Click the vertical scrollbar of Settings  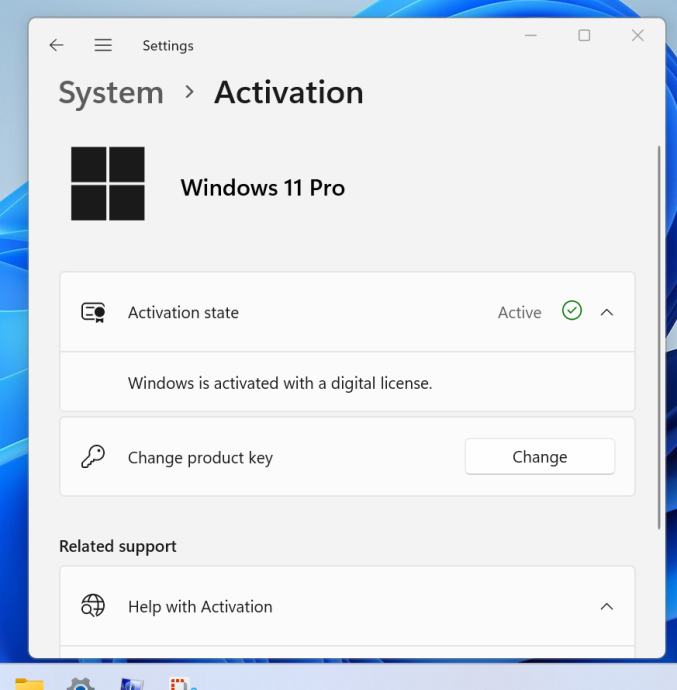click(x=659, y=337)
